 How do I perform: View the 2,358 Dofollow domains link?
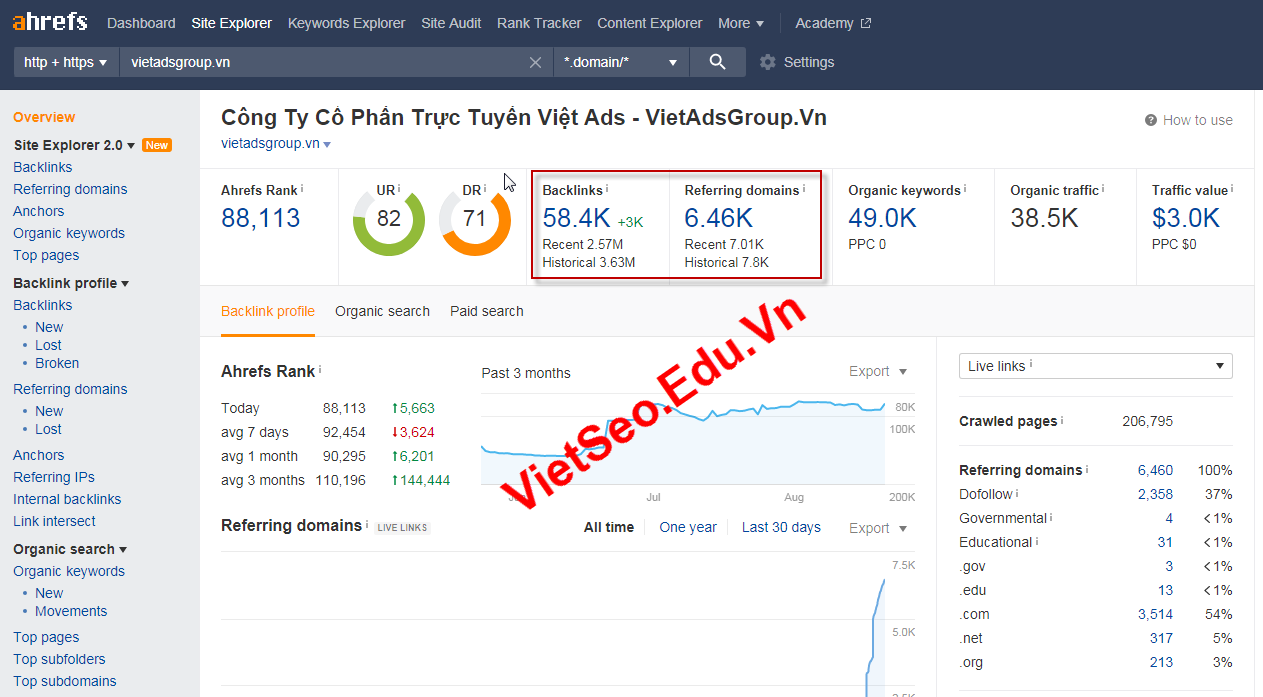[x=1156, y=494]
